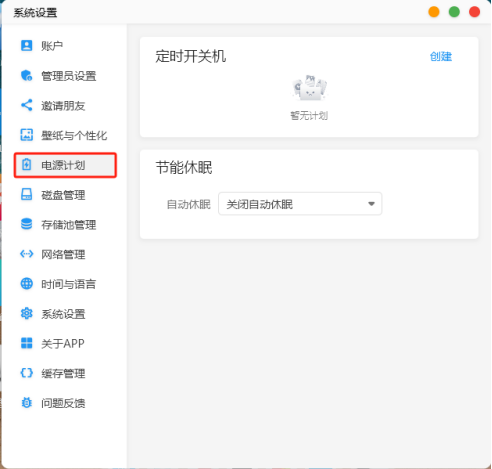Select the 网络管理 network icon
The width and height of the screenshot is (492, 469).
point(27,254)
